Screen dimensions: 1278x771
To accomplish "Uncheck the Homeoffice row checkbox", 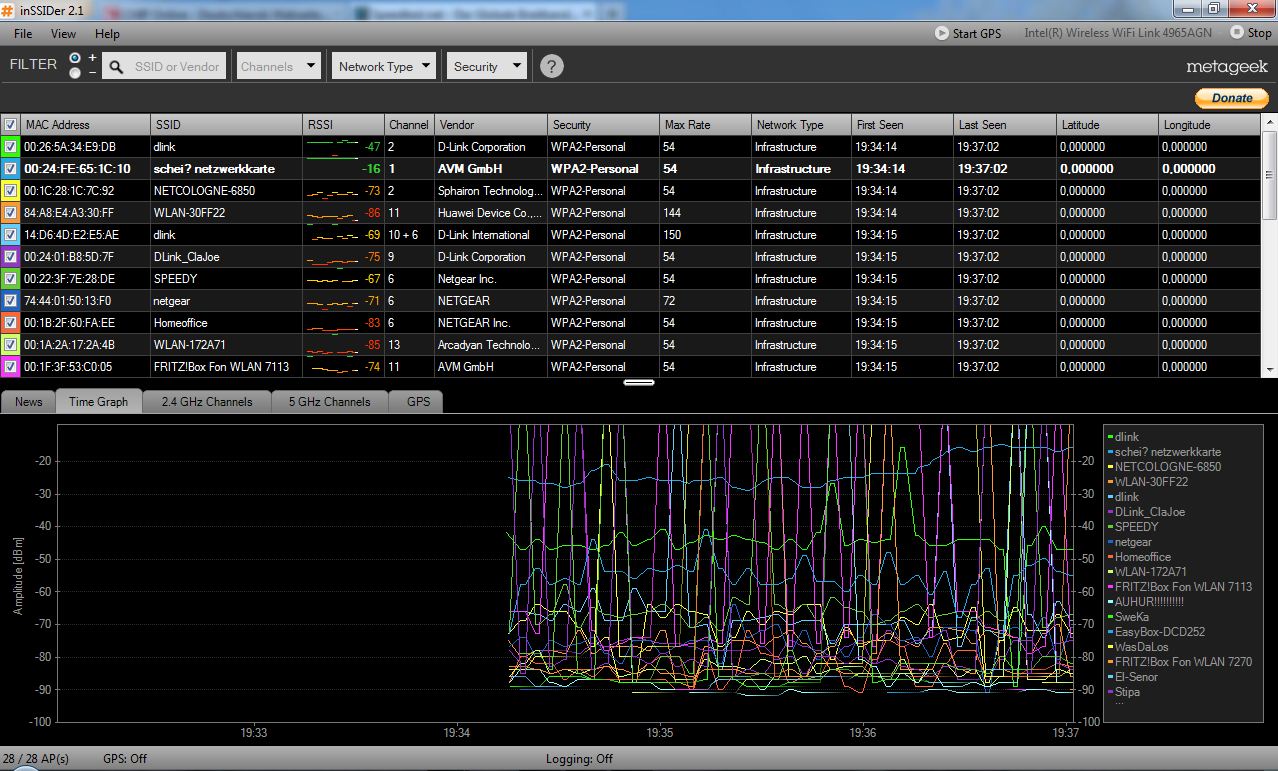I will click(10, 323).
